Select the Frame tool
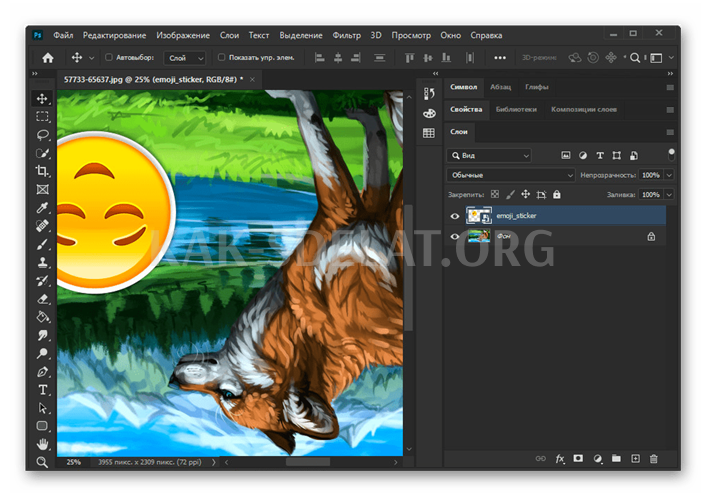 coord(42,189)
